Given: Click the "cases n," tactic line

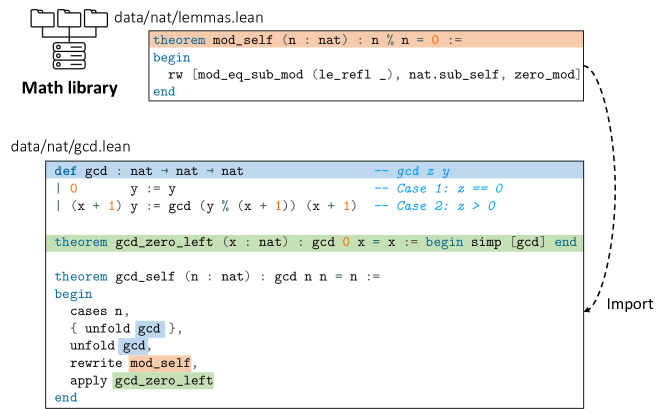Looking at the screenshot, I should click(x=100, y=312).
